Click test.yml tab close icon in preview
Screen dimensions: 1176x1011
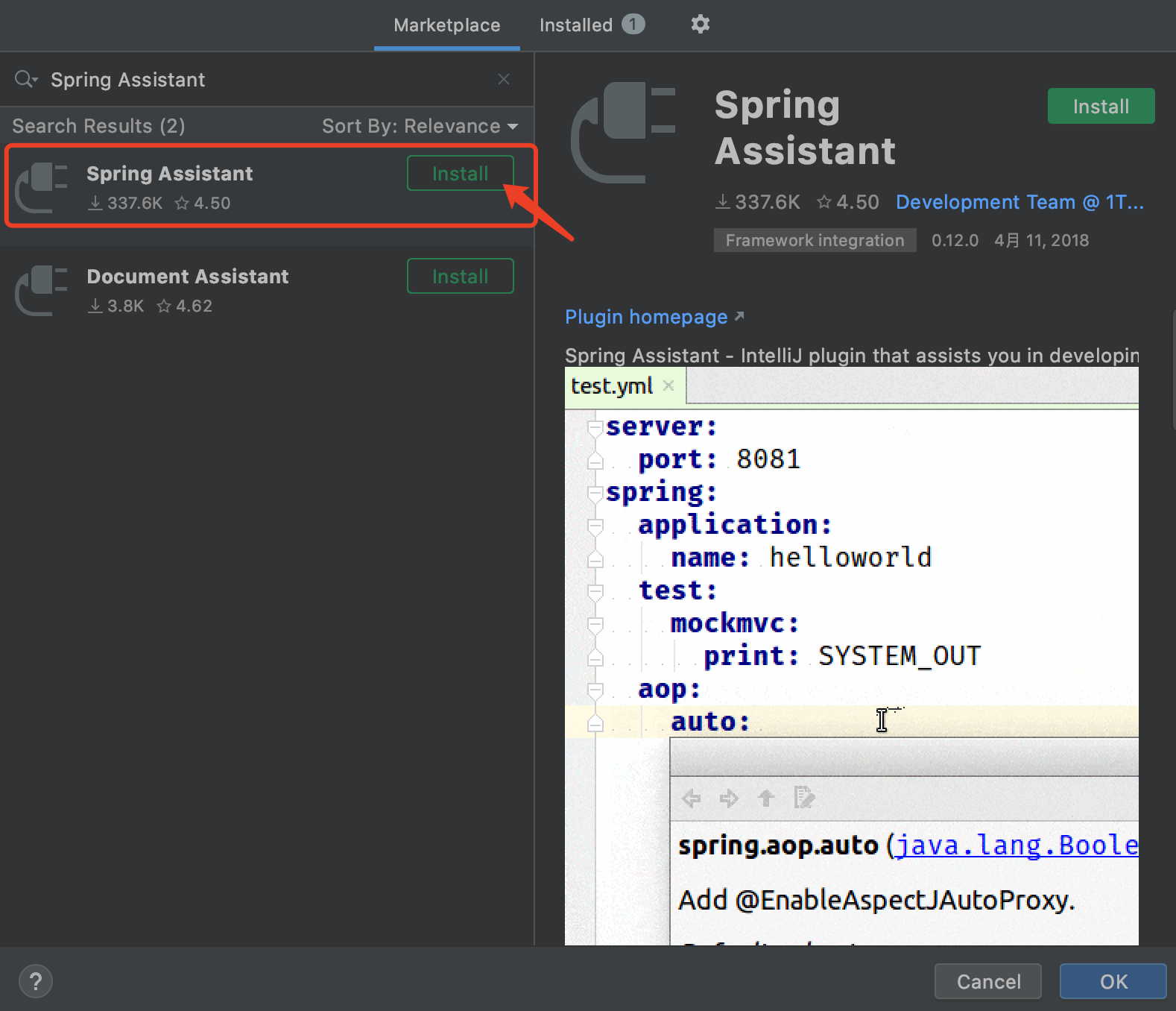click(668, 385)
